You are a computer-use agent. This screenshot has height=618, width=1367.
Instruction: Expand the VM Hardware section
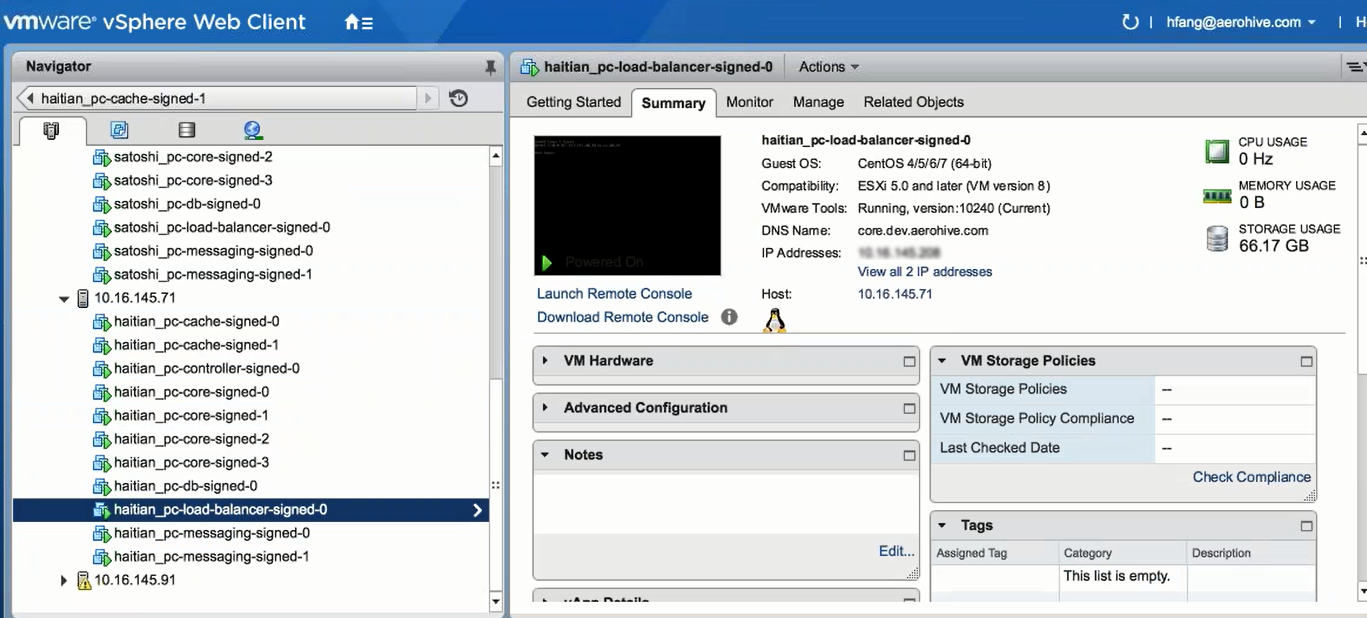[545, 361]
